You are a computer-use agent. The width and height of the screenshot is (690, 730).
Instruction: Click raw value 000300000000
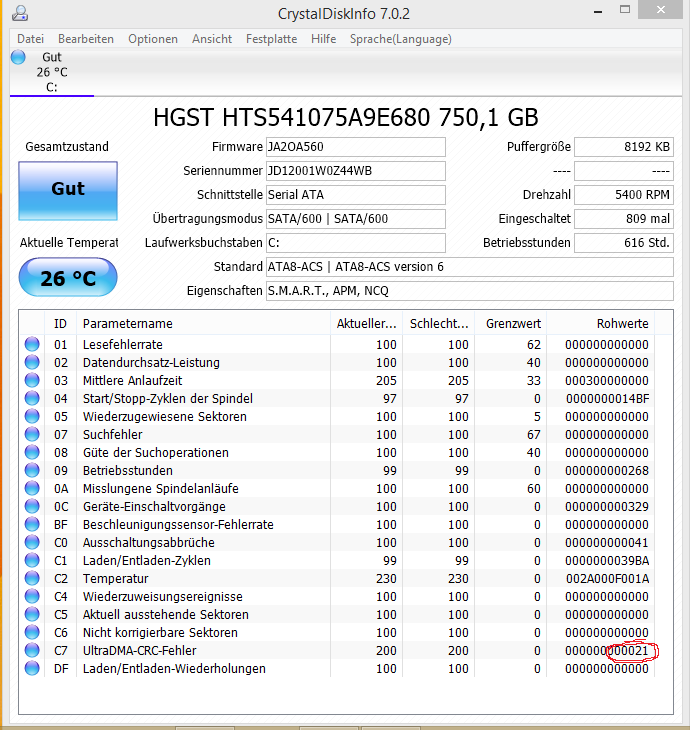click(x=607, y=381)
